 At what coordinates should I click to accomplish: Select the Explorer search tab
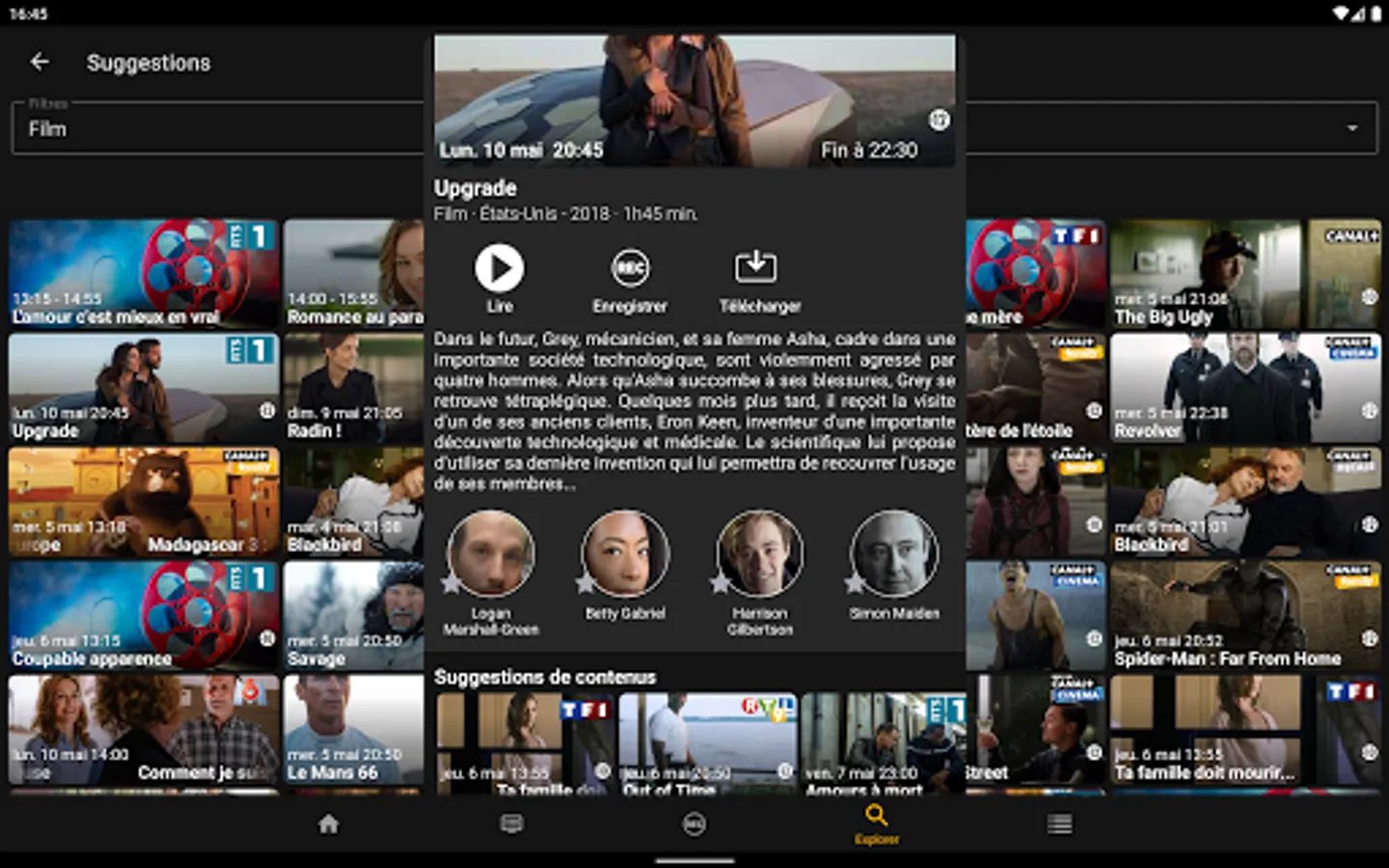click(877, 825)
